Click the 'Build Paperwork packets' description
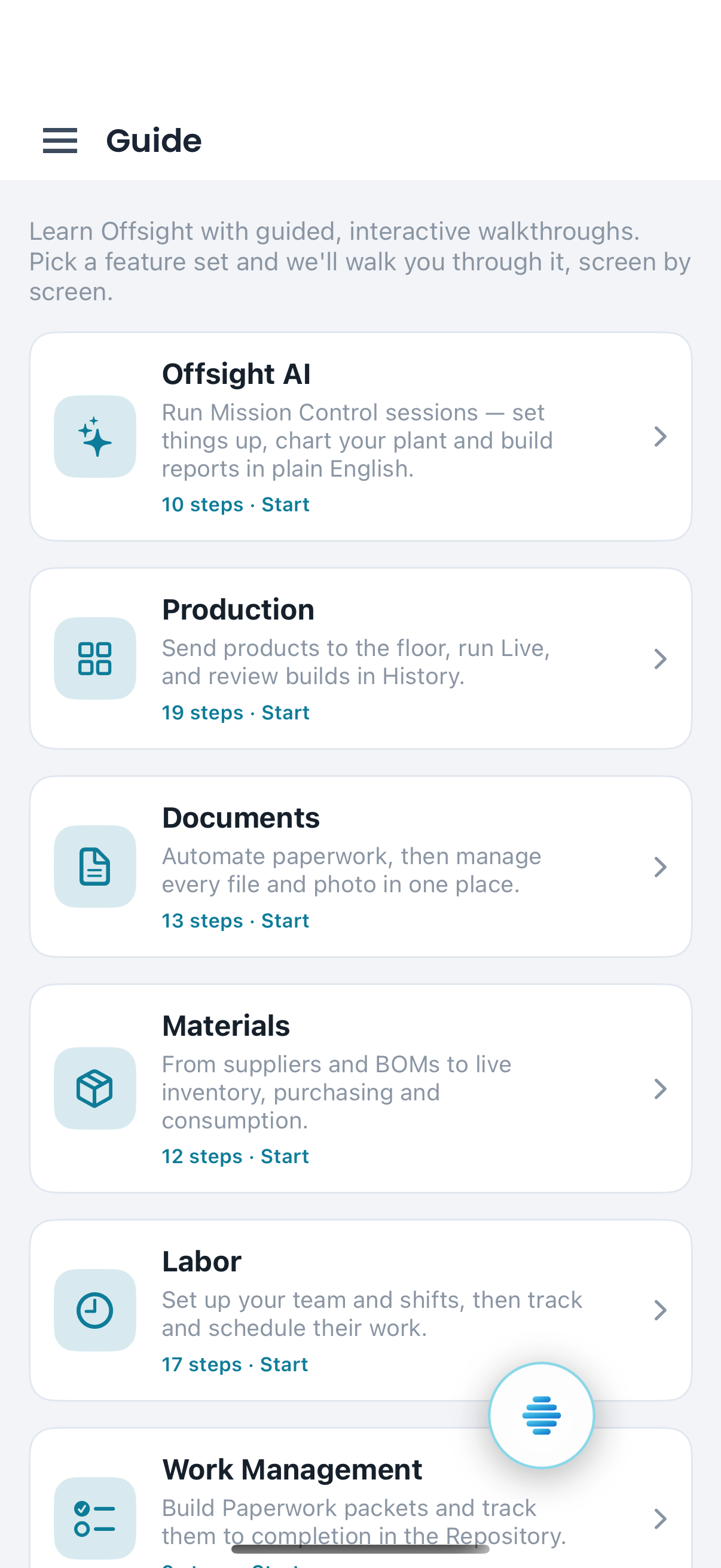 [364, 1522]
